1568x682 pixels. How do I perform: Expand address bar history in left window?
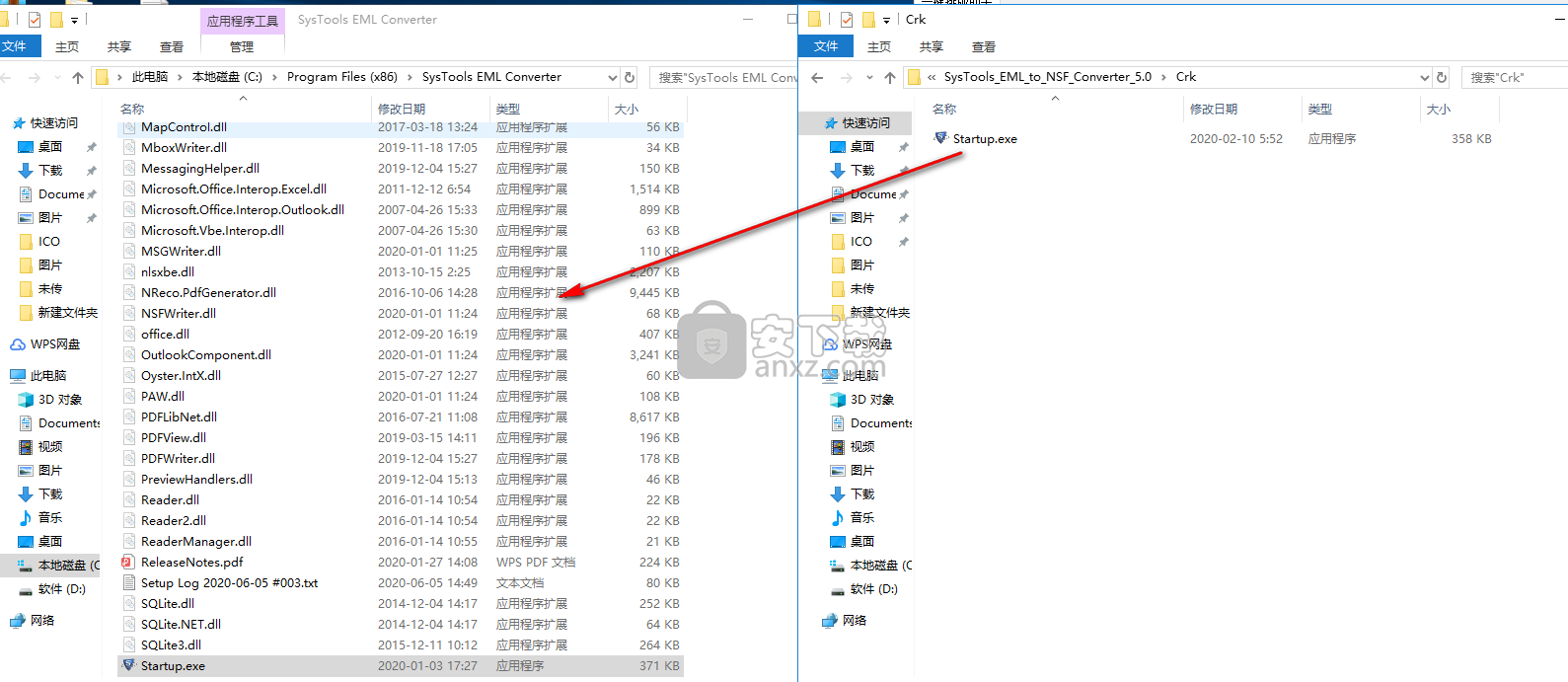(x=612, y=77)
